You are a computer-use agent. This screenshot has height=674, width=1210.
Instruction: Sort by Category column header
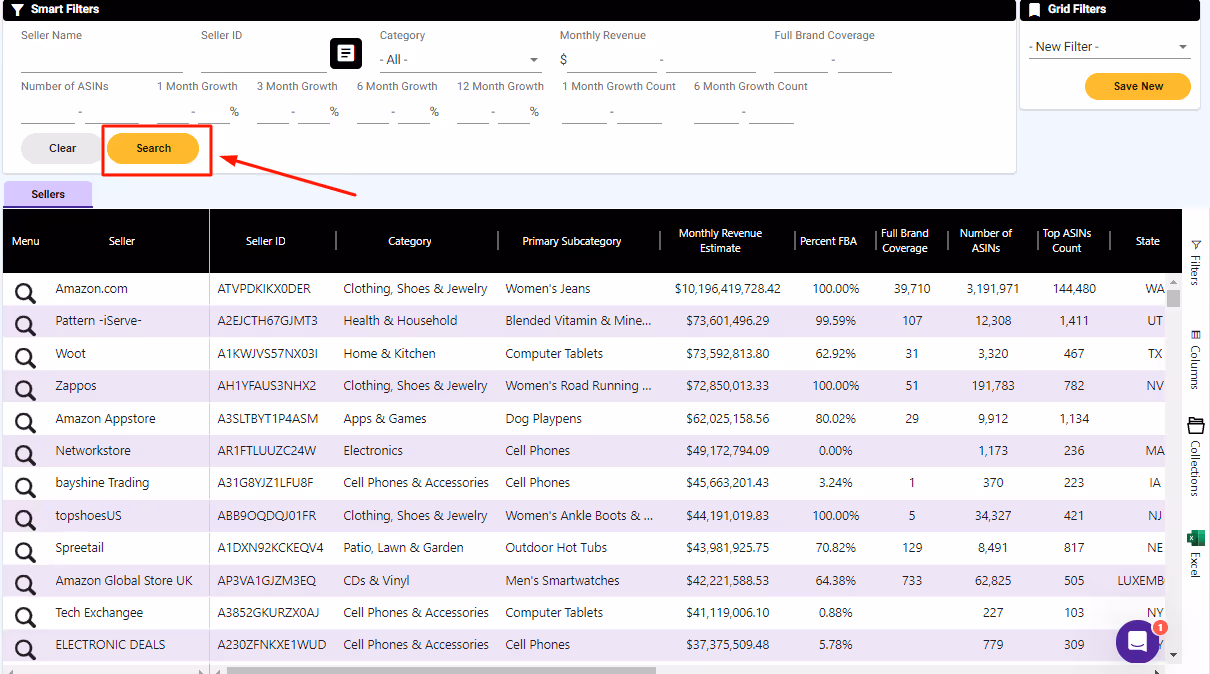click(410, 241)
